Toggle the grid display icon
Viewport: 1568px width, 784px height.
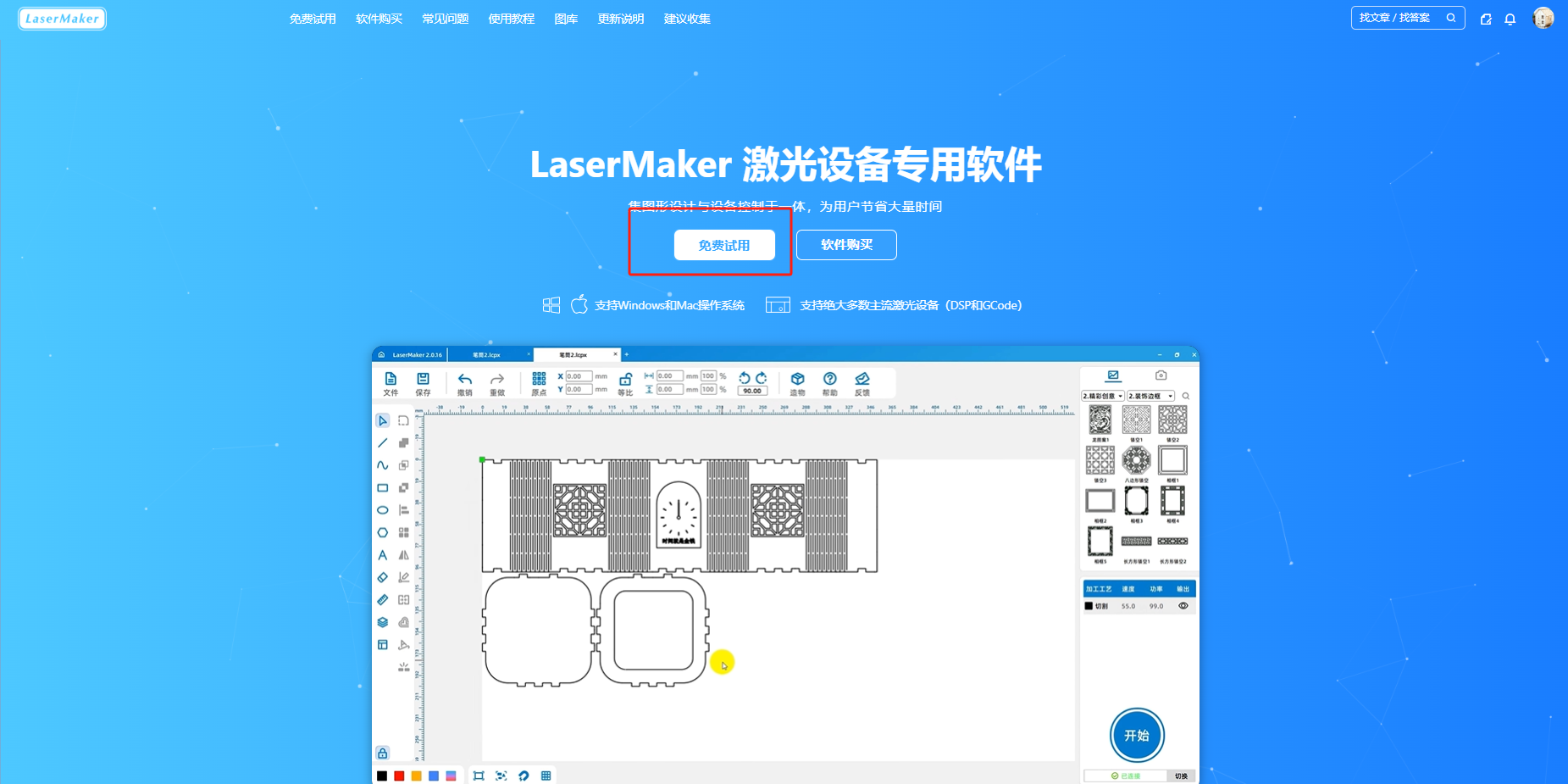coord(546,776)
